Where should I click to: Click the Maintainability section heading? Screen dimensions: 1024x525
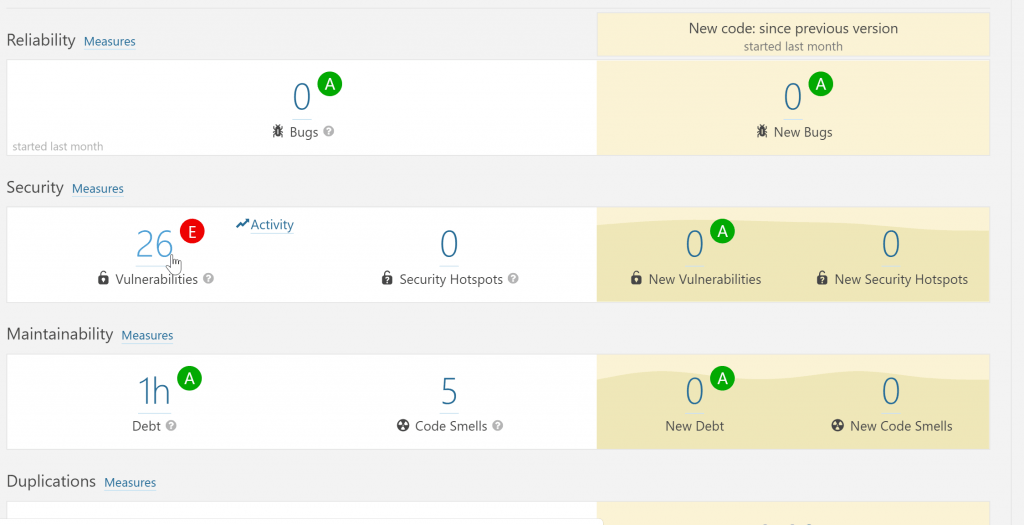[60, 334]
